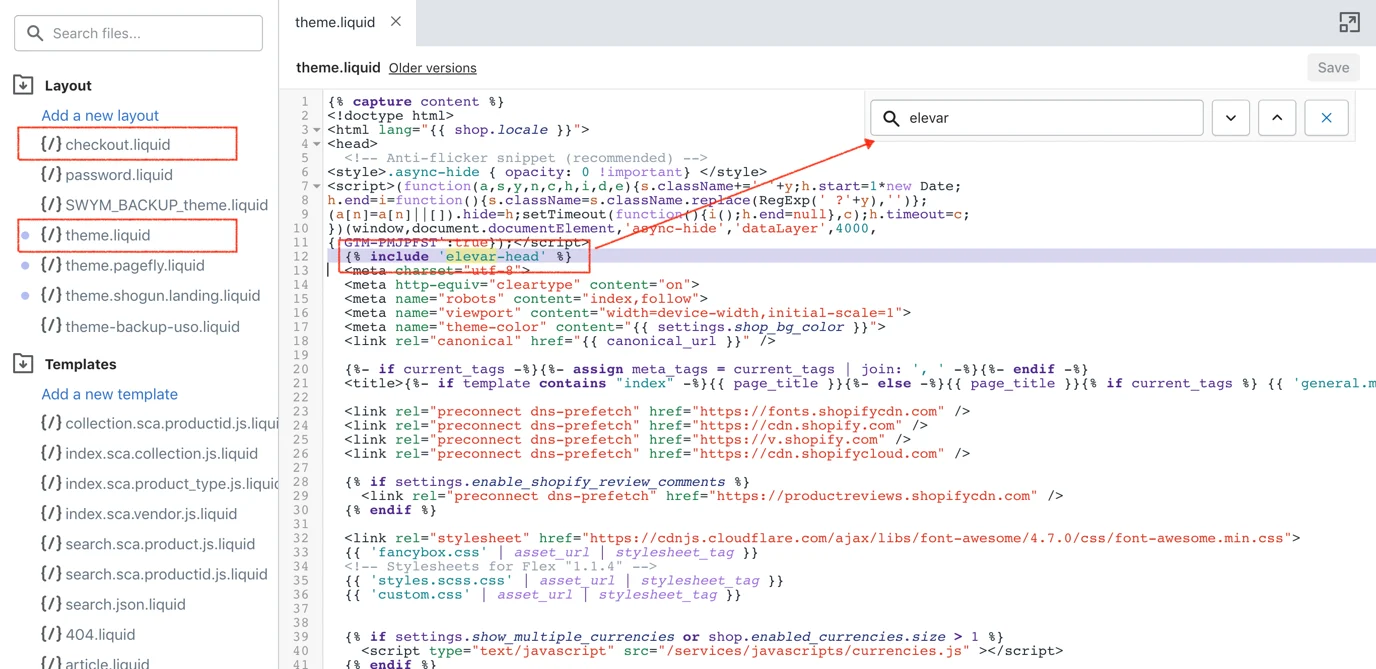
Task: Click the file icon beside index.sca.vendor.js.liquid
Action: [x=51, y=513]
